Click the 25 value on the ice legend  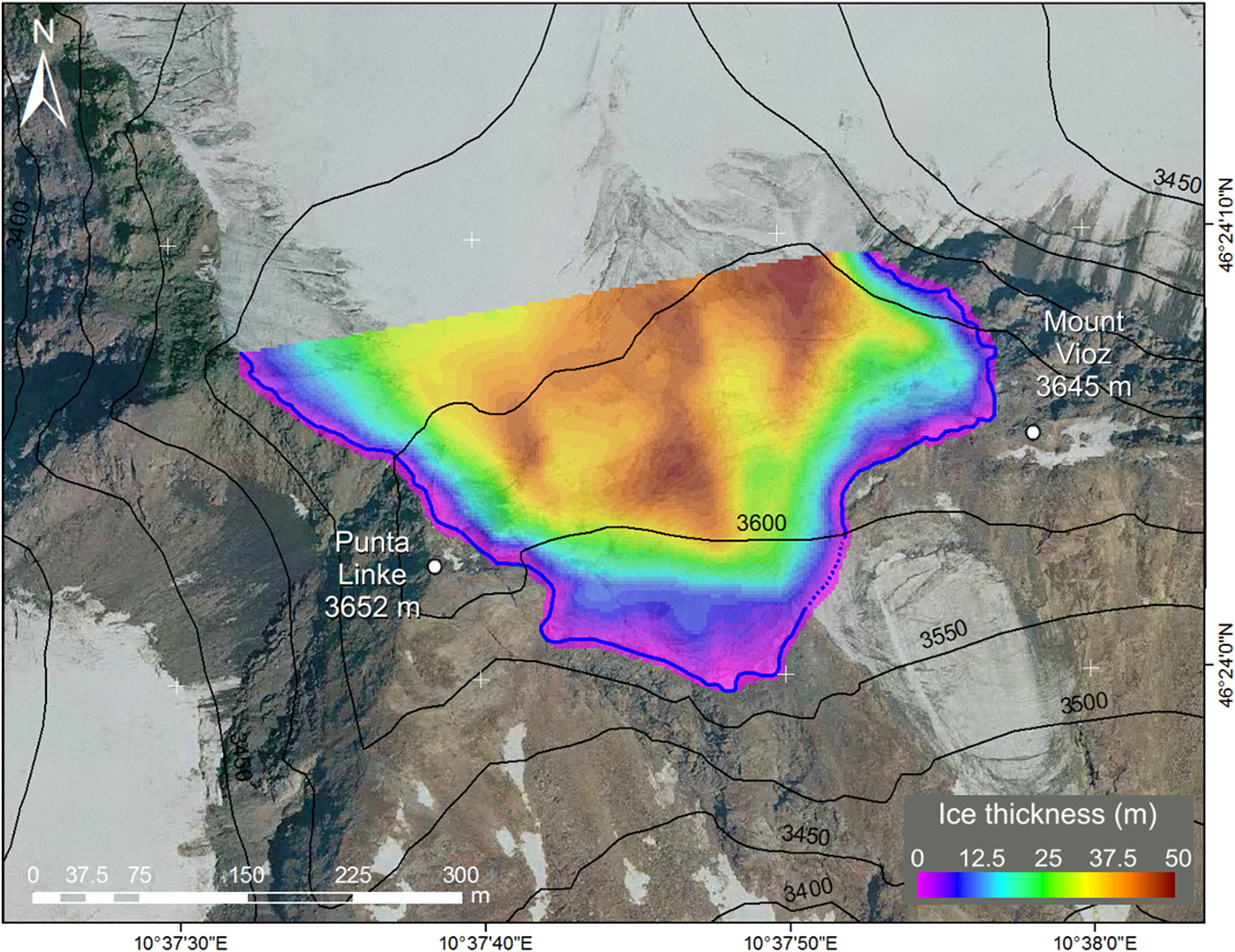pos(1047,858)
